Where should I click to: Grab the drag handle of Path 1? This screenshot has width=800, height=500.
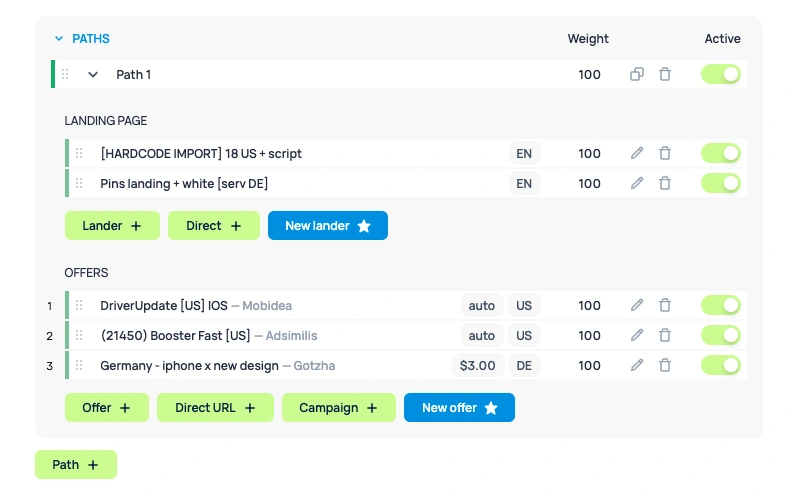point(65,74)
